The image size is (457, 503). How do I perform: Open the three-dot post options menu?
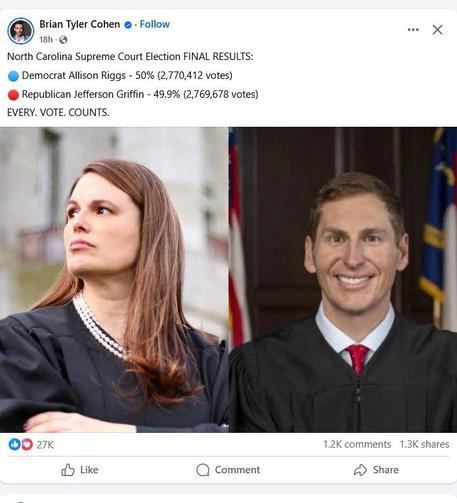click(413, 30)
